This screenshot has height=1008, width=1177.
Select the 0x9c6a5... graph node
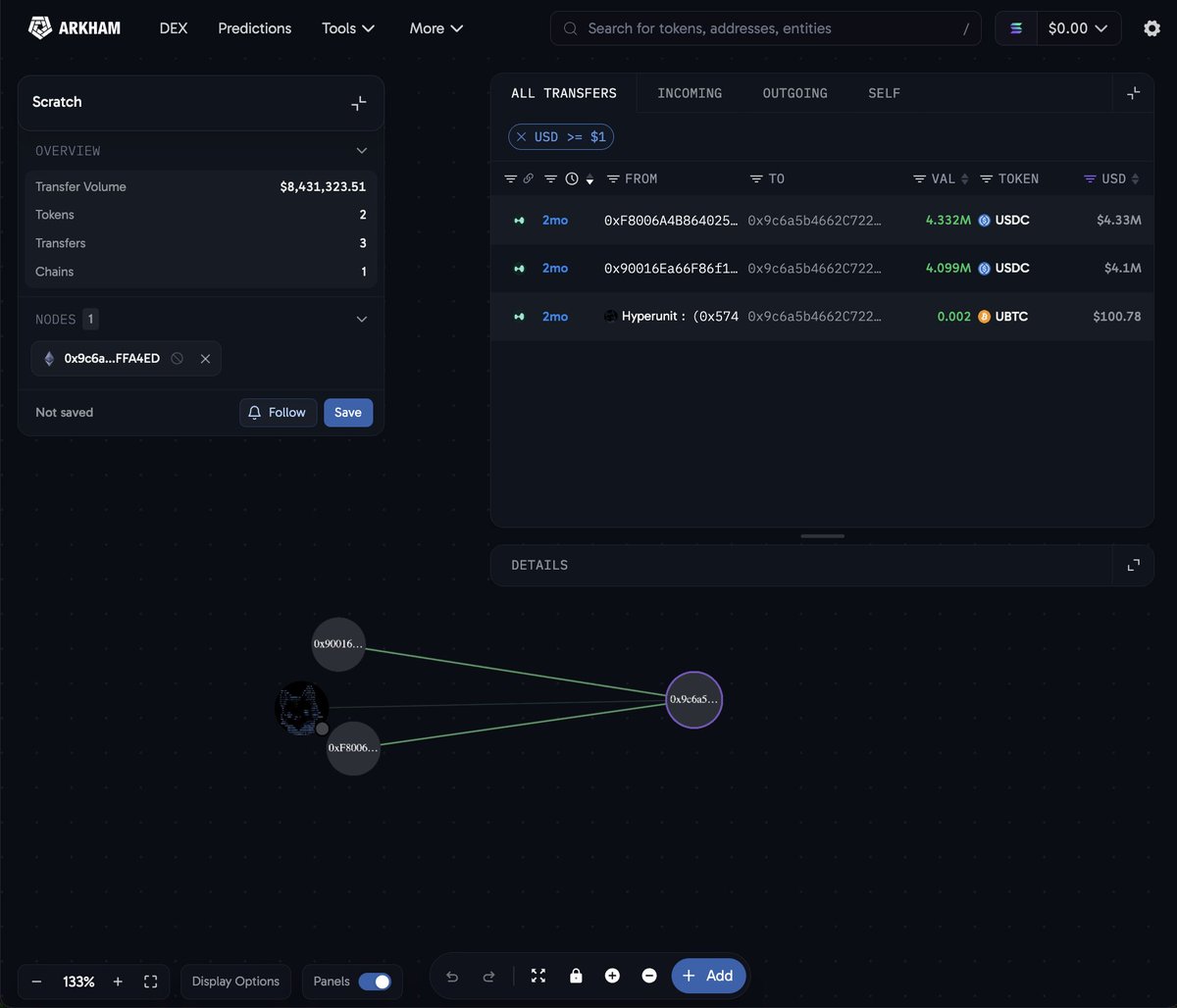[x=694, y=700]
